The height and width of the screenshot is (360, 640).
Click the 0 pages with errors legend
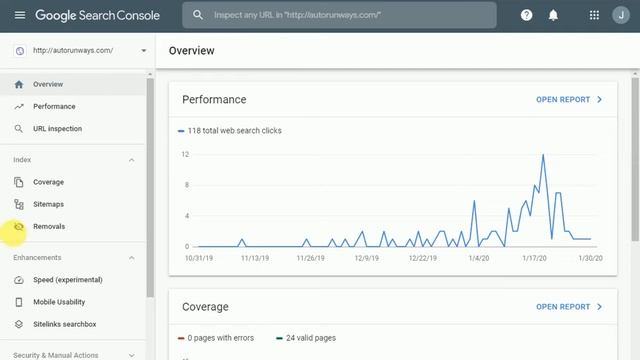click(x=216, y=338)
